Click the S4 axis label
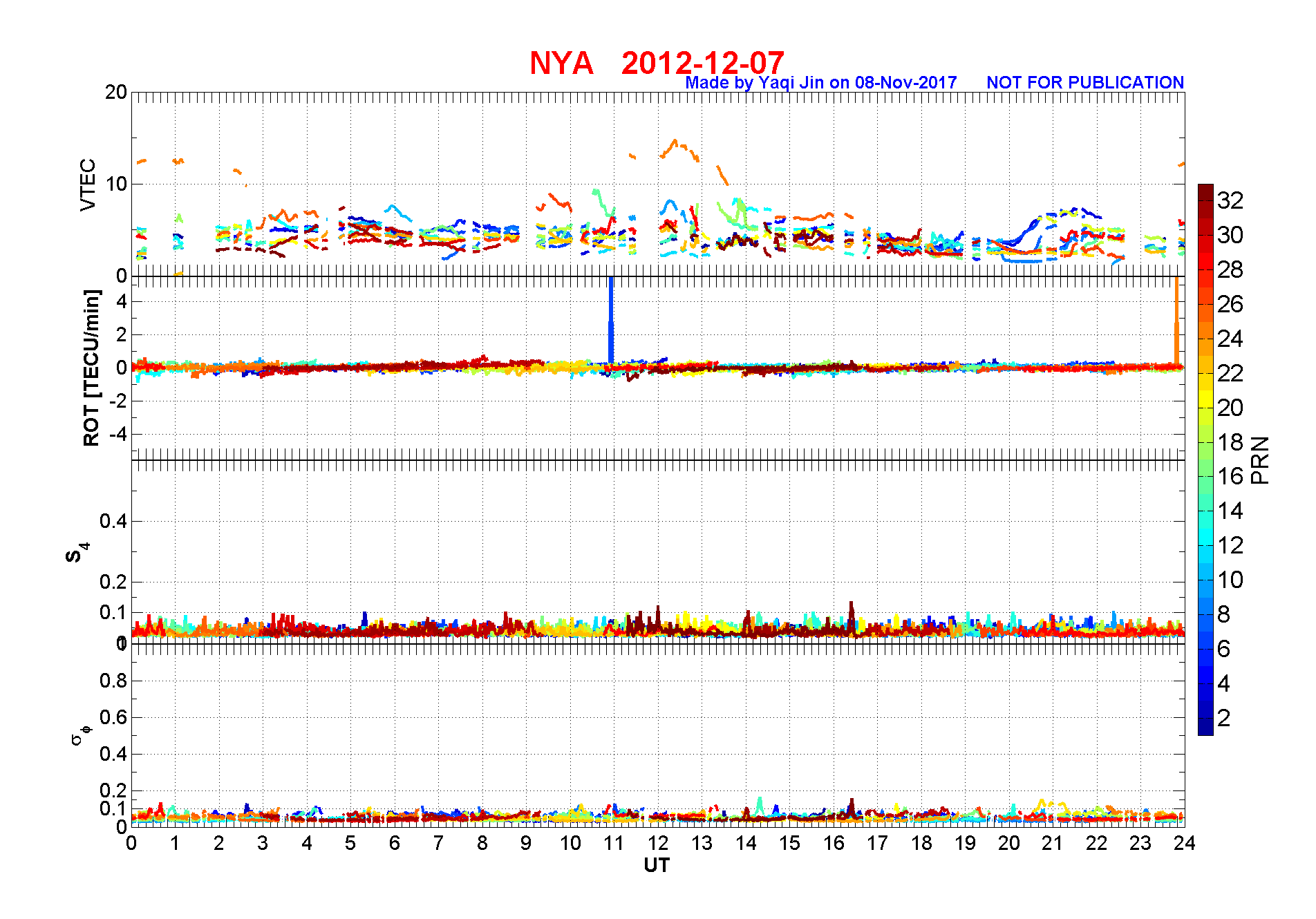This screenshot has width=1316, height=919. click(x=77, y=553)
